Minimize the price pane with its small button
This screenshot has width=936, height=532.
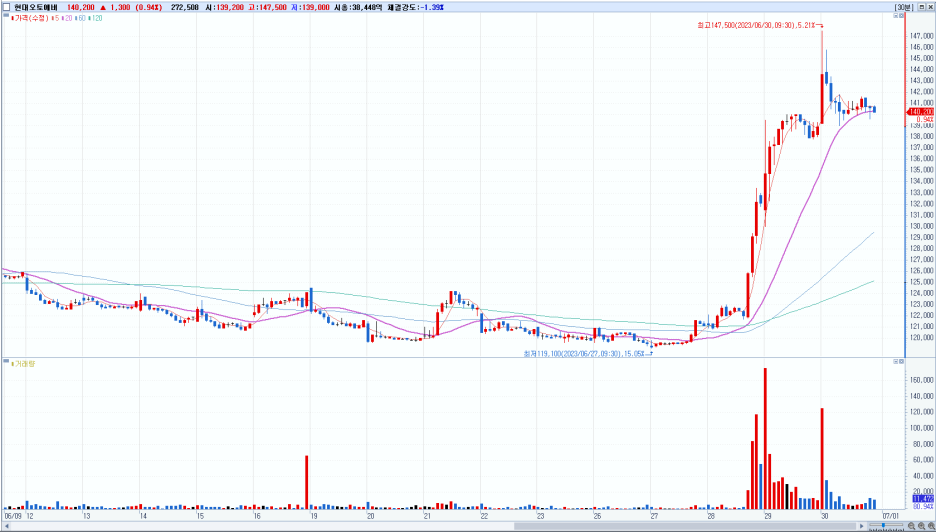pyautogui.click(x=895, y=16)
